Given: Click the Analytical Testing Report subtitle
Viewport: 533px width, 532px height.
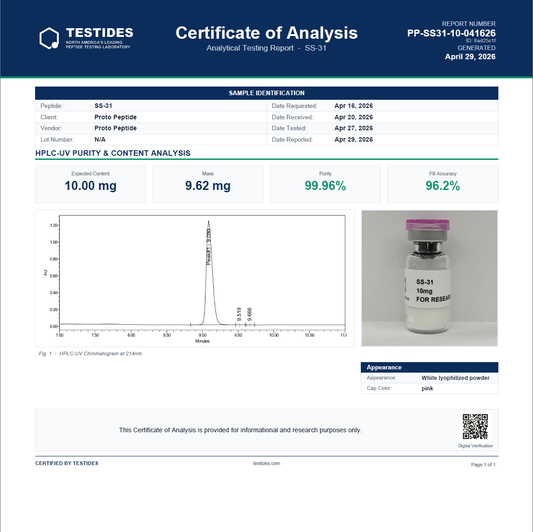Looking at the screenshot, I should (x=266, y=48).
